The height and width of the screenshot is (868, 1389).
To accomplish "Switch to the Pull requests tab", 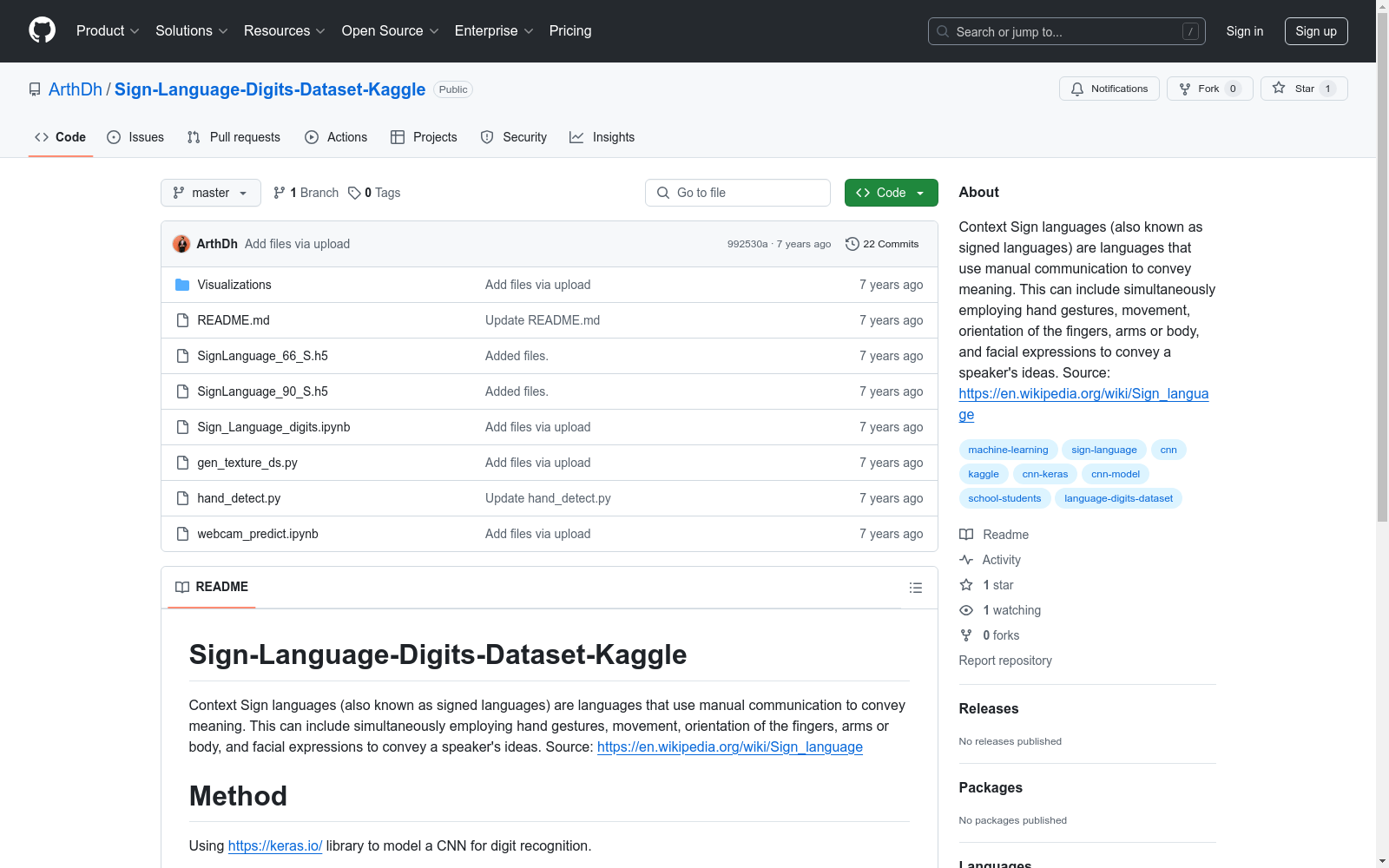I will [x=234, y=137].
